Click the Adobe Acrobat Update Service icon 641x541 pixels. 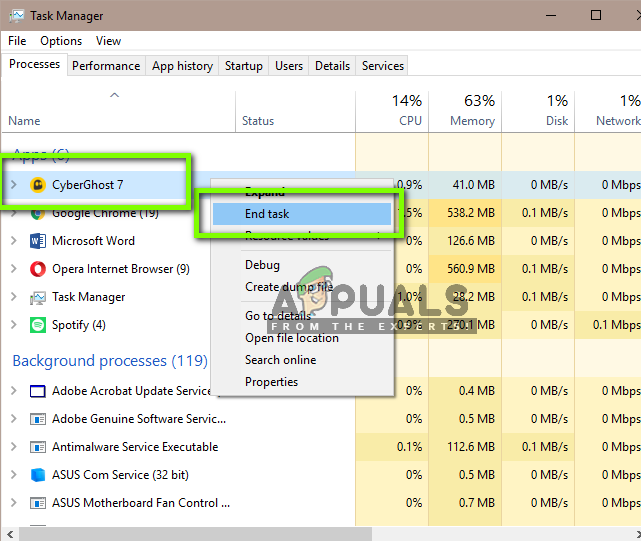pos(38,391)
